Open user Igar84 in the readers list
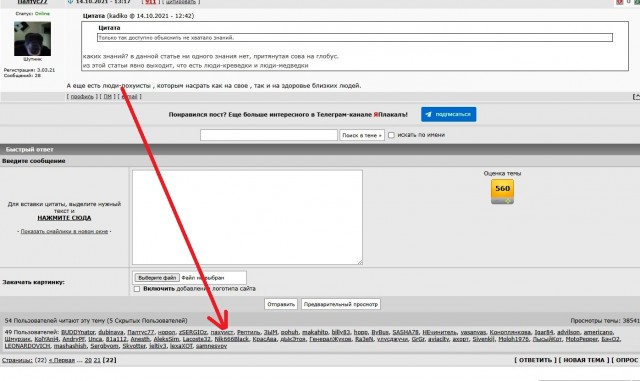 (x=544, y=332)
